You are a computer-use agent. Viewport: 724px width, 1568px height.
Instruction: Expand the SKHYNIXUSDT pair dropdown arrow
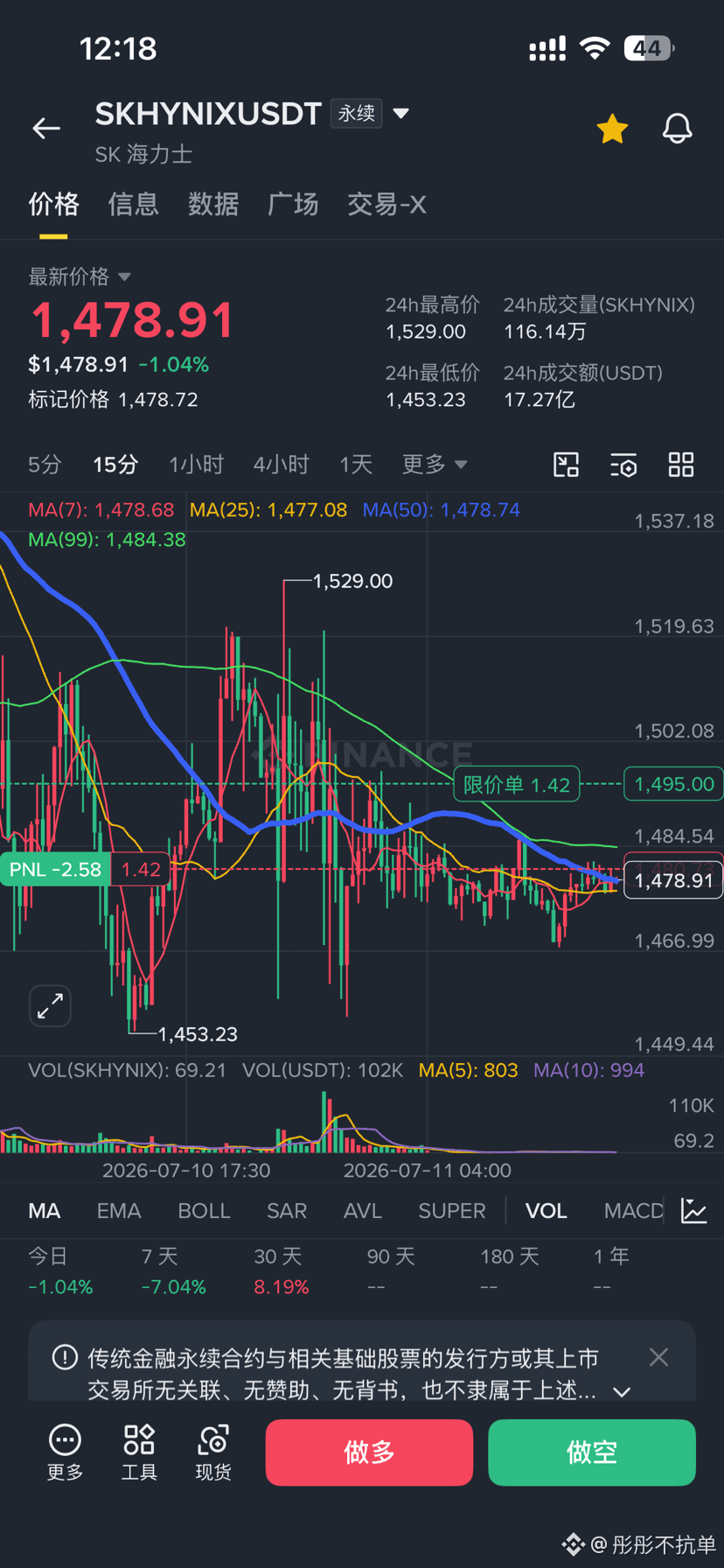click(401, 114)
